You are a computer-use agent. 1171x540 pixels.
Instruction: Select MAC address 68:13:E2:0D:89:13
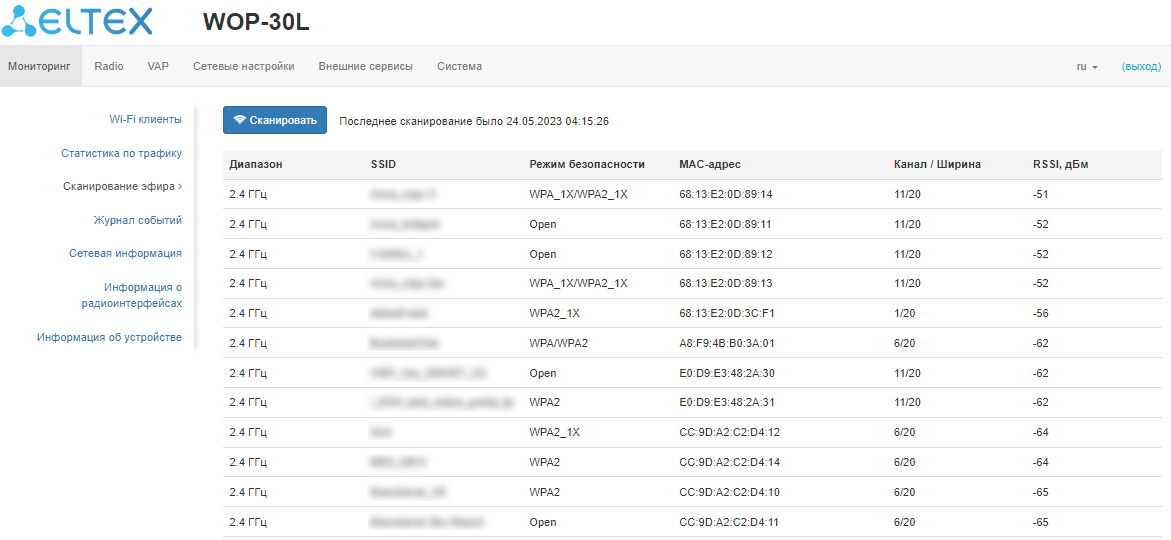point(726,283)
